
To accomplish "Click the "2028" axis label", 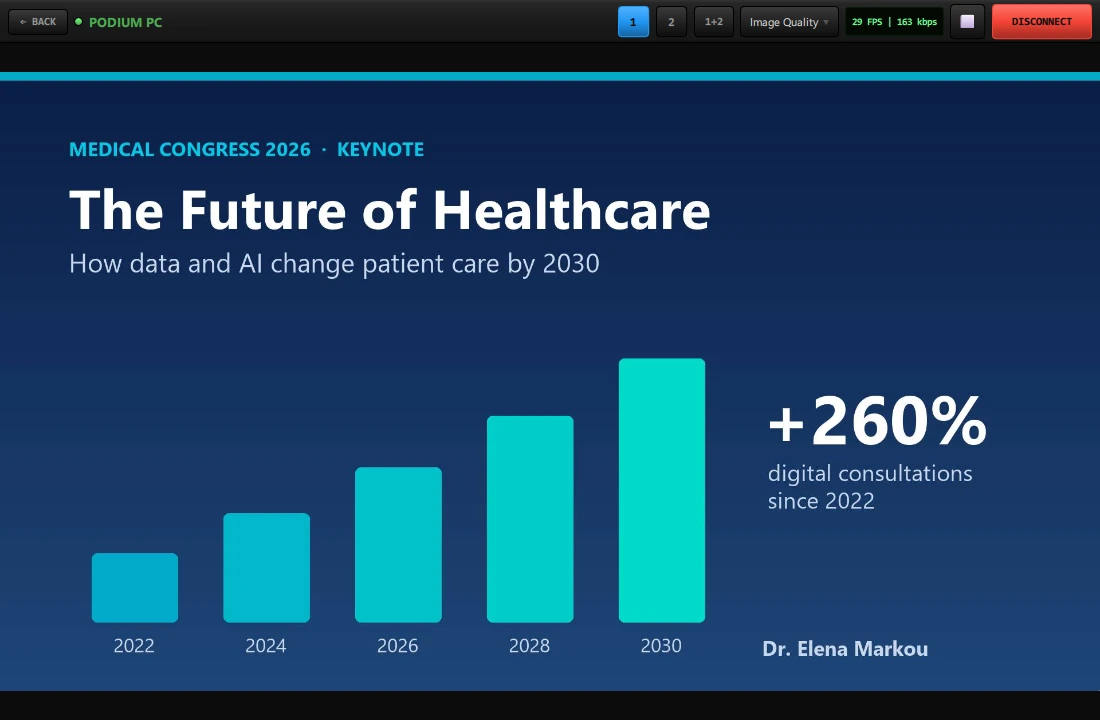I will click(x=530, y=646).
